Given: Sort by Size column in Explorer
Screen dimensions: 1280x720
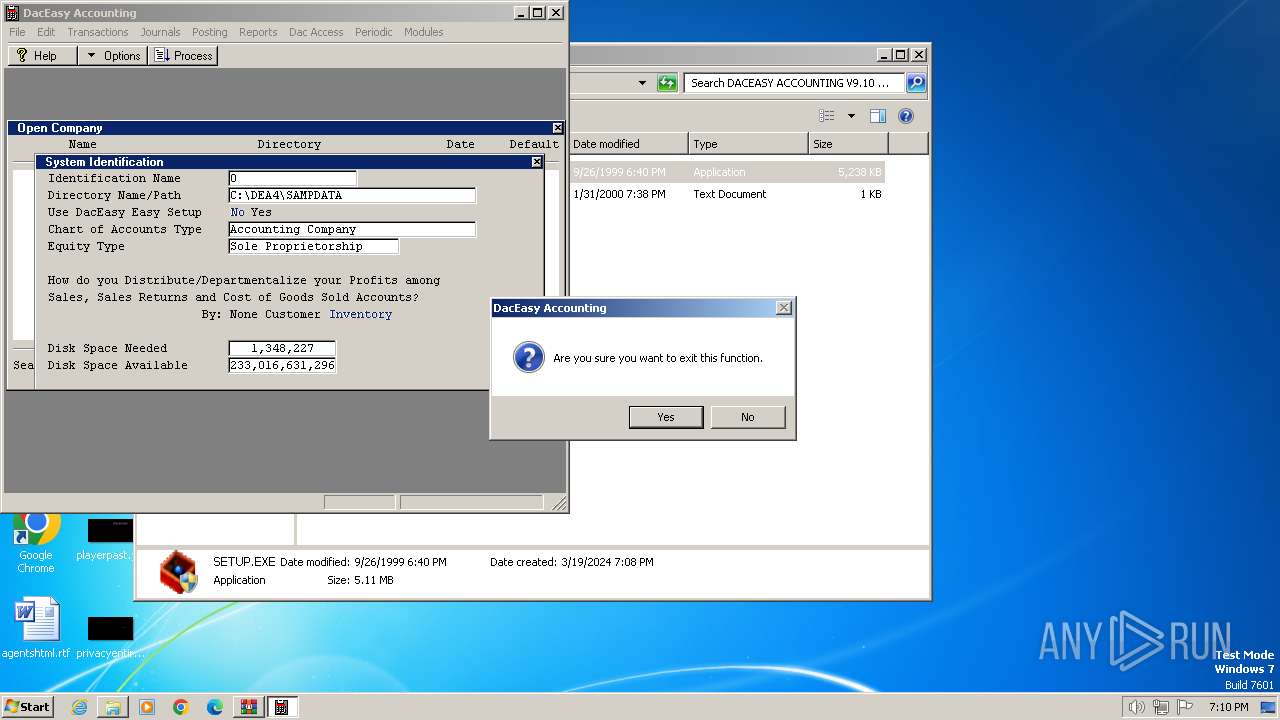Looking at the screenshot, I should [848, 144].
